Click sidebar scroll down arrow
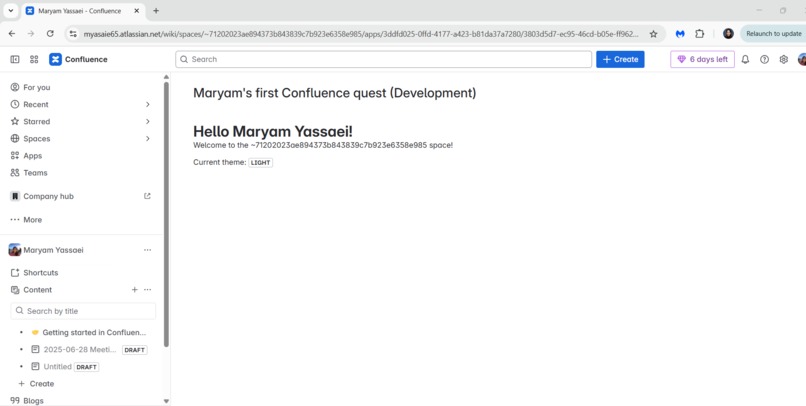 (x=166, y=401)
